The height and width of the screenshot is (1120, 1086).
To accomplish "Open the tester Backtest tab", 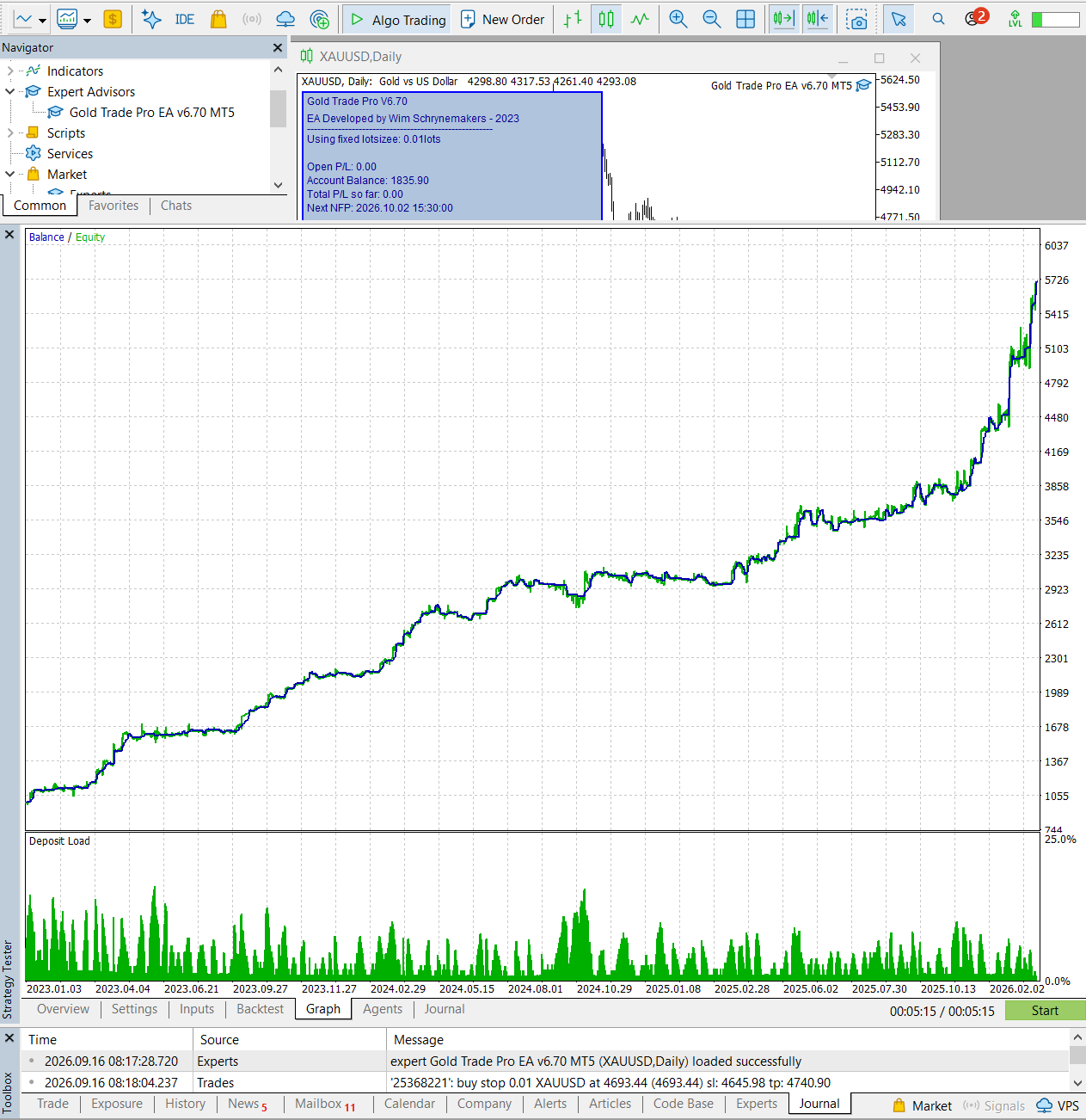I will coord(260,1009).
